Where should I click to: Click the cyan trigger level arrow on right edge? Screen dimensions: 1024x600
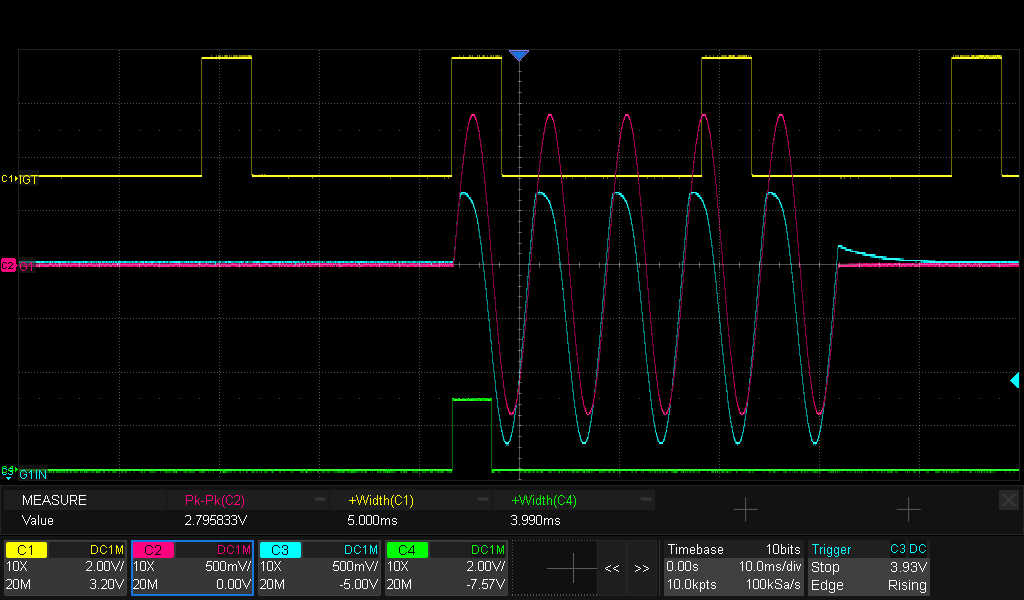[1014, 380]
